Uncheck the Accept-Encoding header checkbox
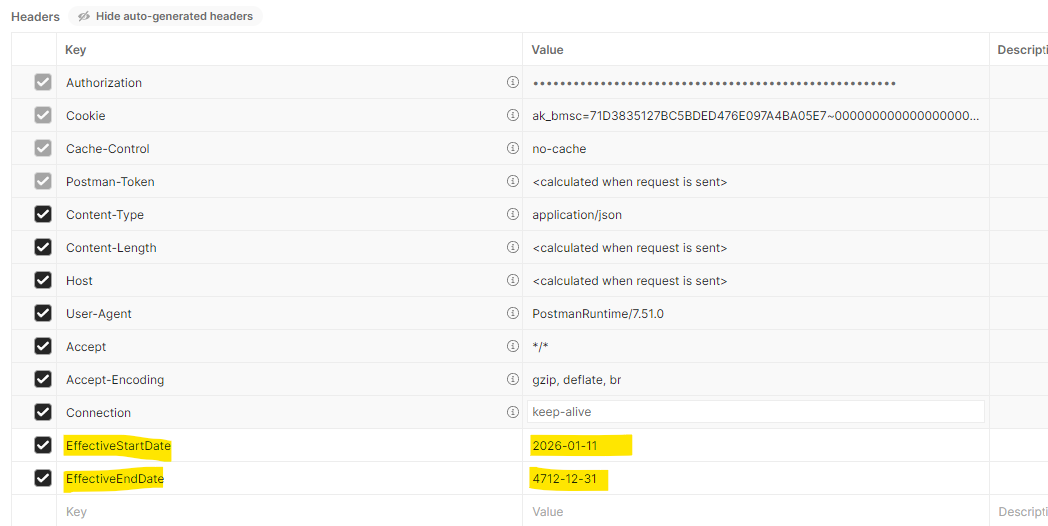The image size is (1048, 526). (x=43, y=379)
